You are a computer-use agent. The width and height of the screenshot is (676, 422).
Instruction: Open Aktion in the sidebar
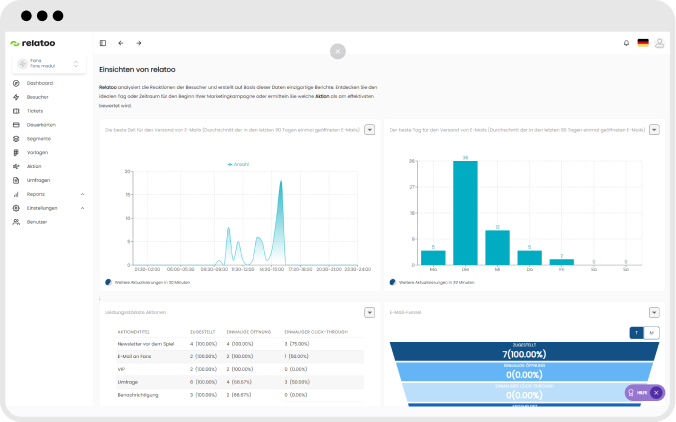pyautogui.click(x=34, y=166)
